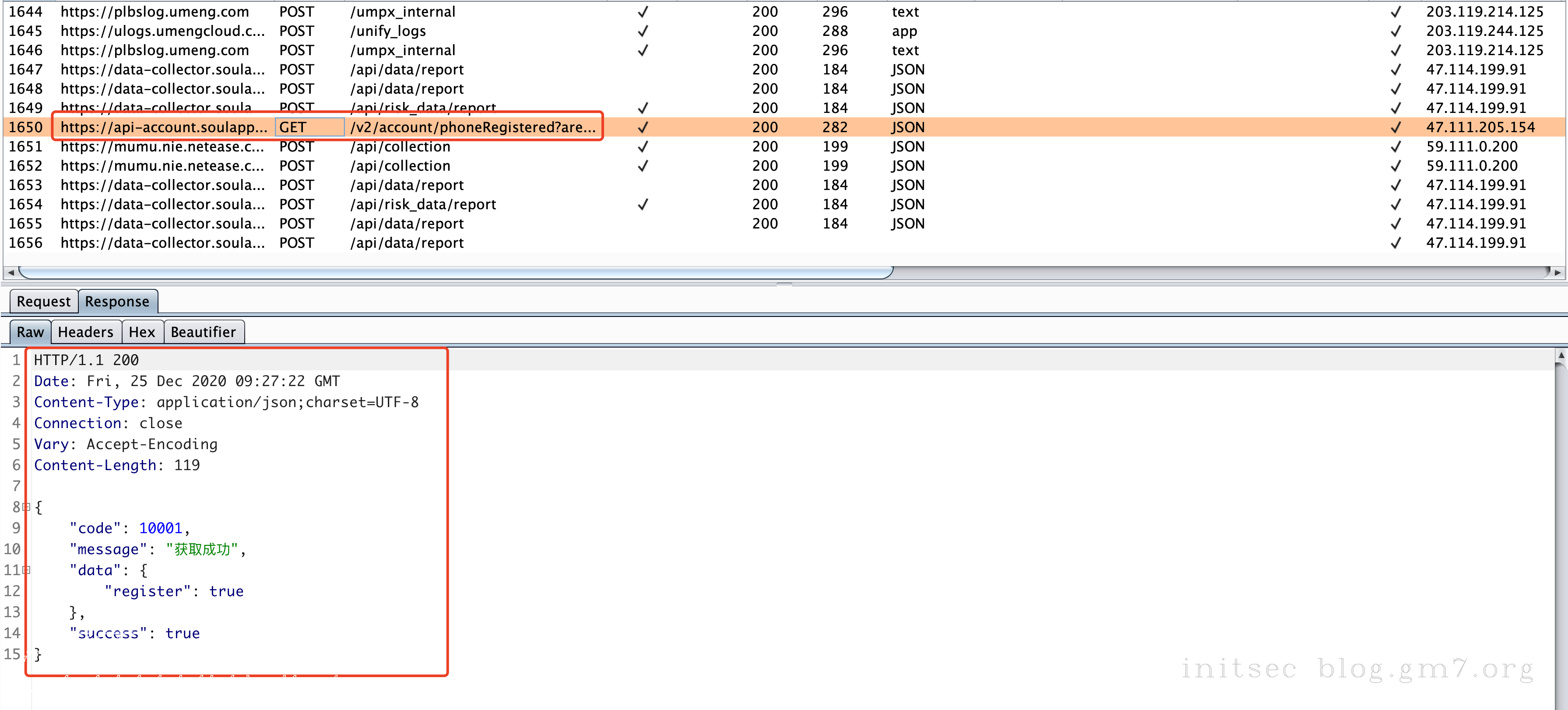Open the Headers view tab
The height and width of the screenshot is (710, 1568).
point(85,332)
